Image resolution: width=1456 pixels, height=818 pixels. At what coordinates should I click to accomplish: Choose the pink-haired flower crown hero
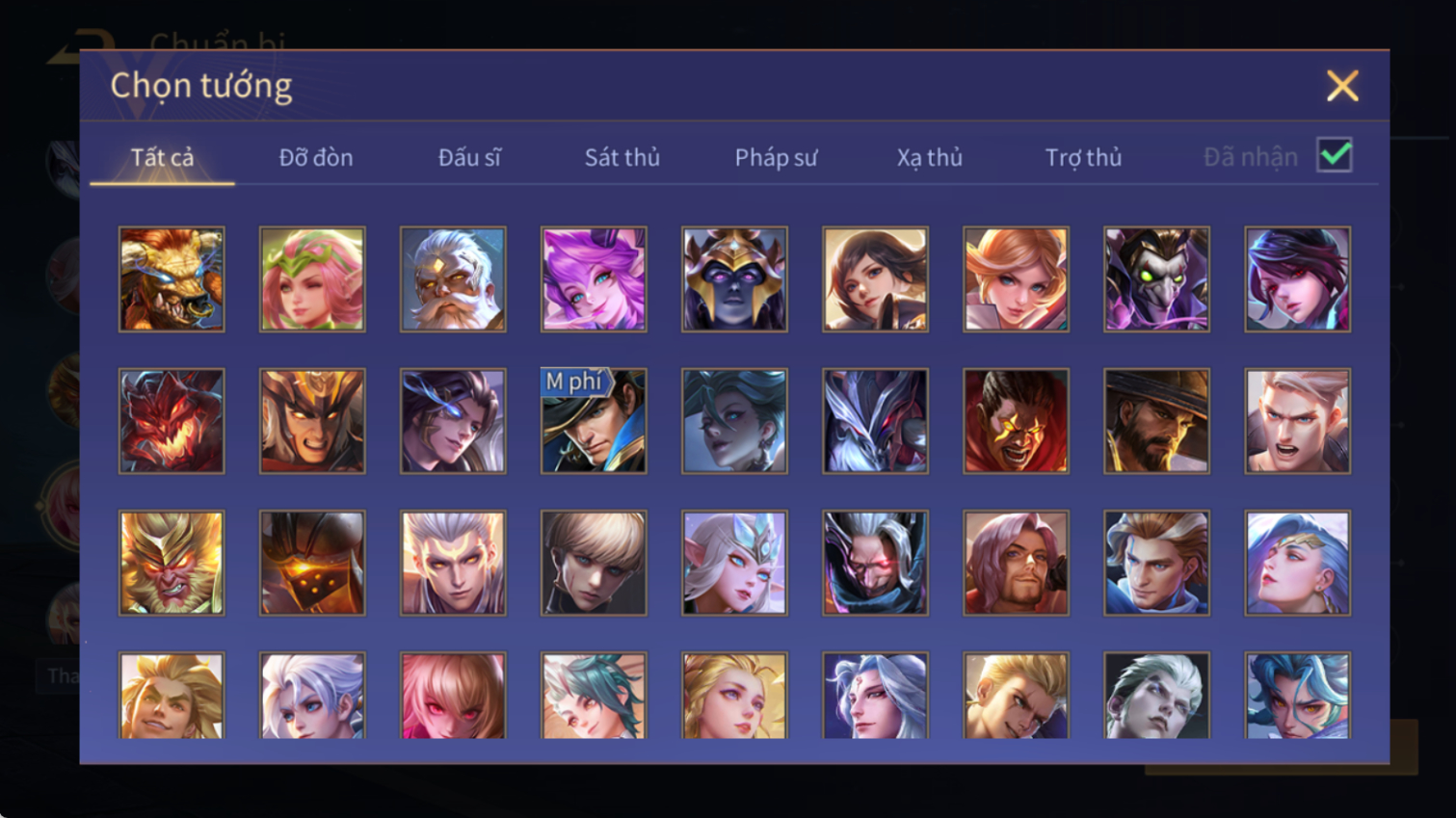[x=312, y=279]
